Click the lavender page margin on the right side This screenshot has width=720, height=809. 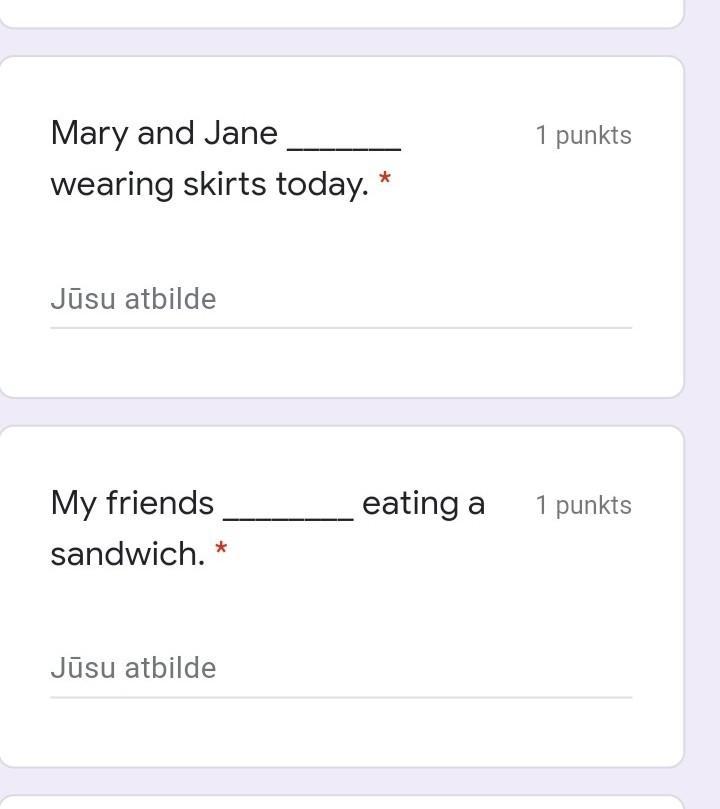tap(702, 404)
